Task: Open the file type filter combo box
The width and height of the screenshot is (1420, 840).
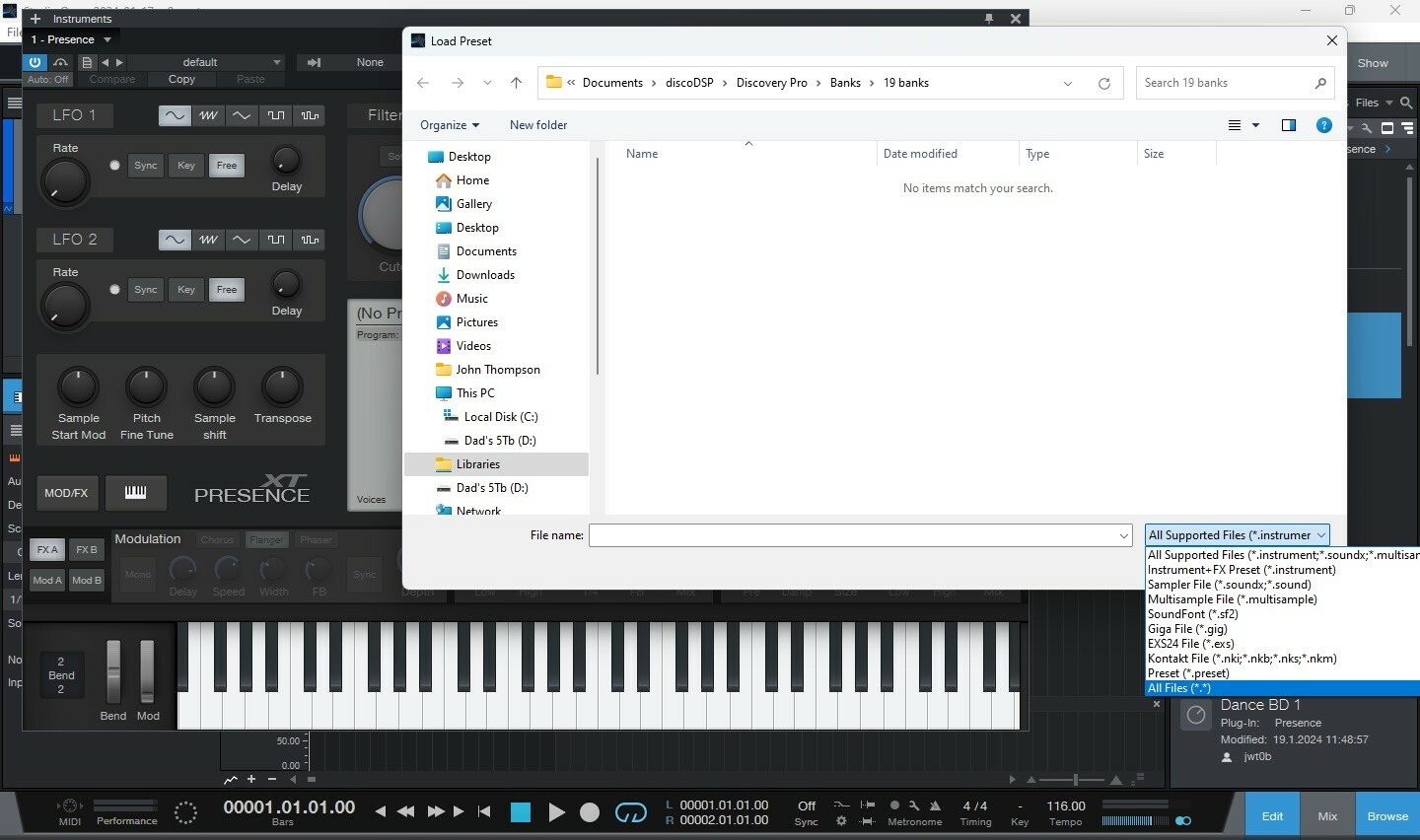Action: tap(1237, 535)
